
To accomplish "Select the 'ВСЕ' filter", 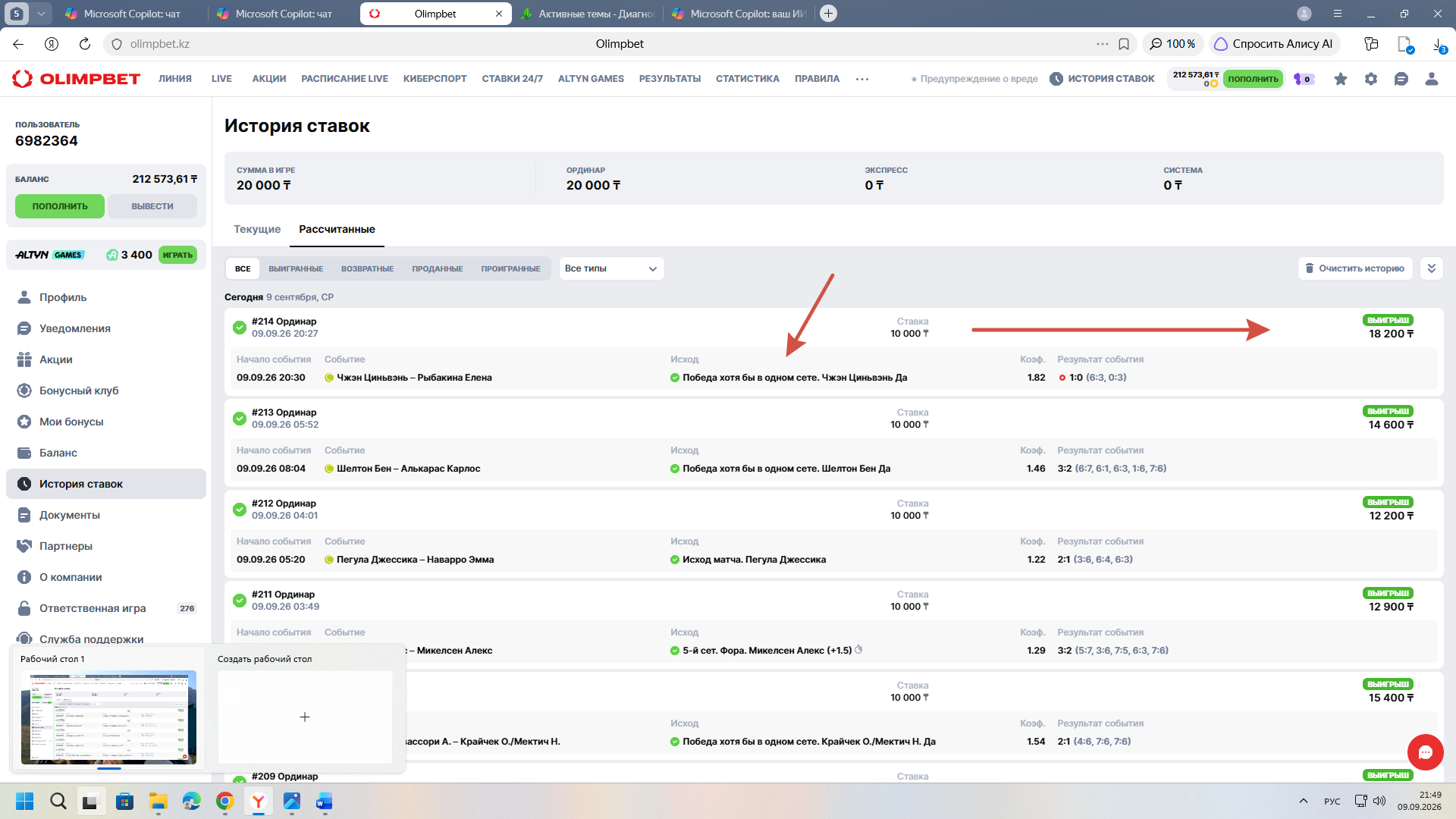I will click(x=243, y=268).
